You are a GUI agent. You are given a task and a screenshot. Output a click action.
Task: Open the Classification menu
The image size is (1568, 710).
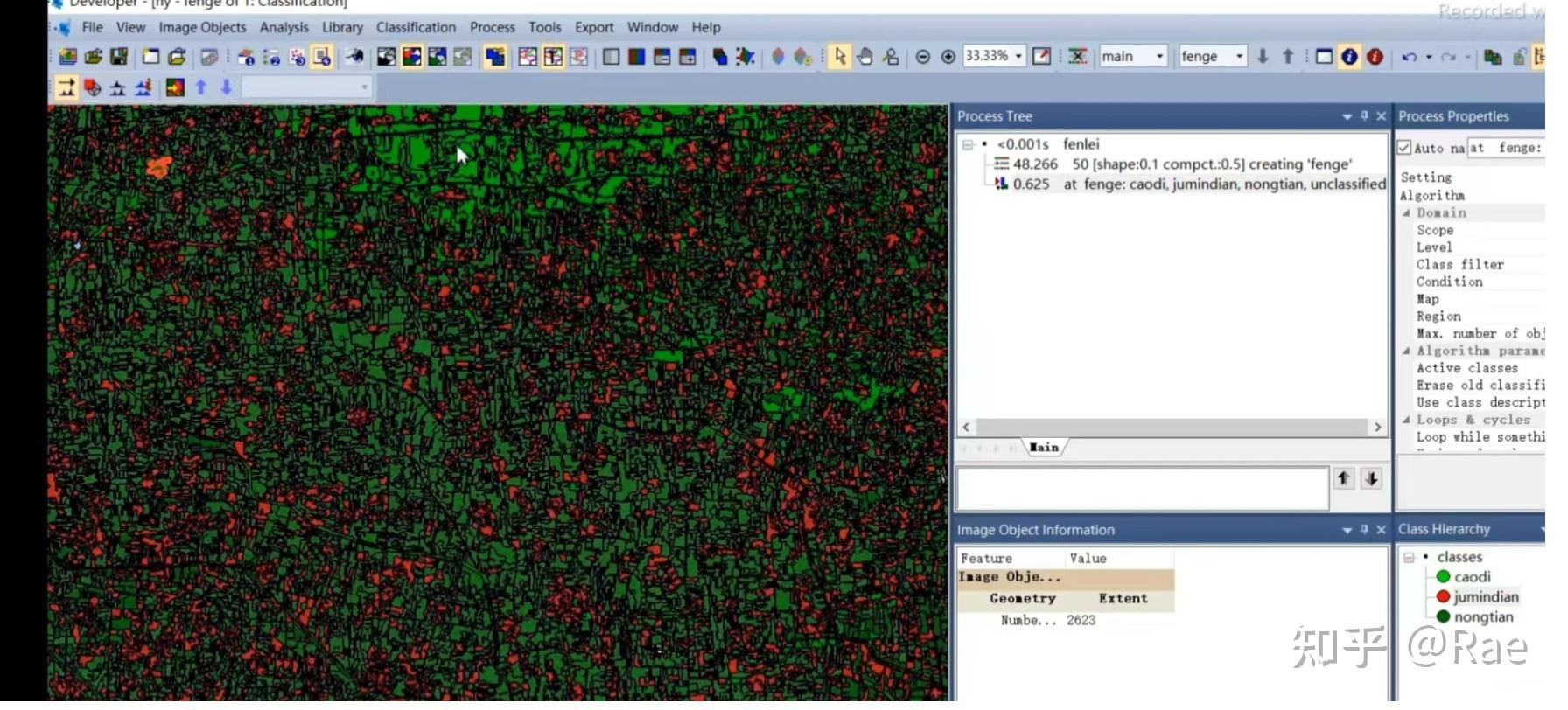coord(416,27)
